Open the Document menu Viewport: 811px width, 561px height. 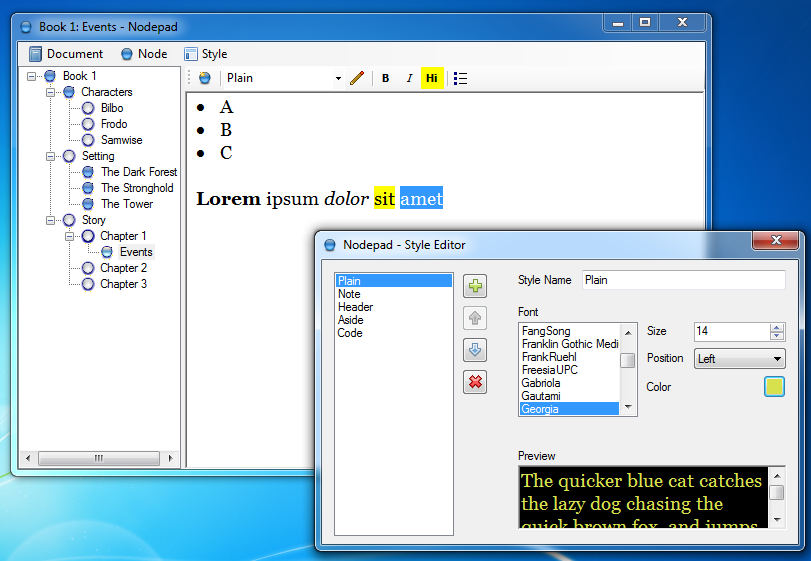point(66,54)
